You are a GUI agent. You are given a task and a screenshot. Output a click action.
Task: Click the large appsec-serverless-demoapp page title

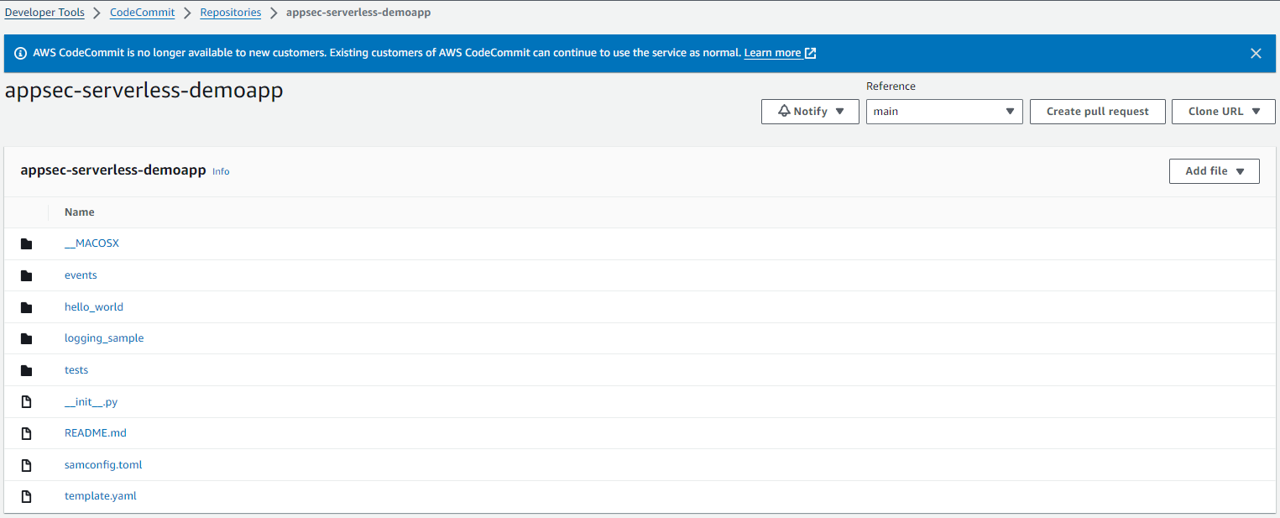point(144,91)
